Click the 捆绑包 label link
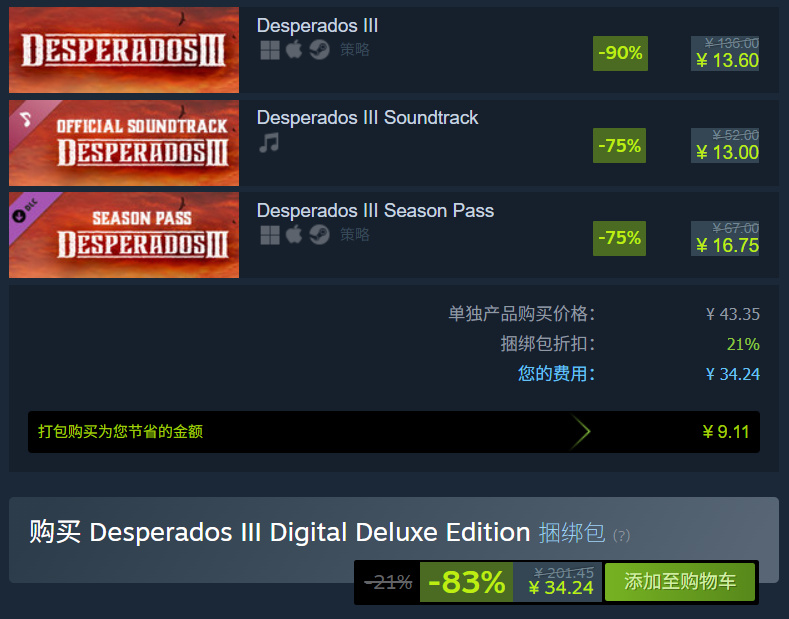Image resolution: width=789 pixels, height=619 pixels. point(572,532)
